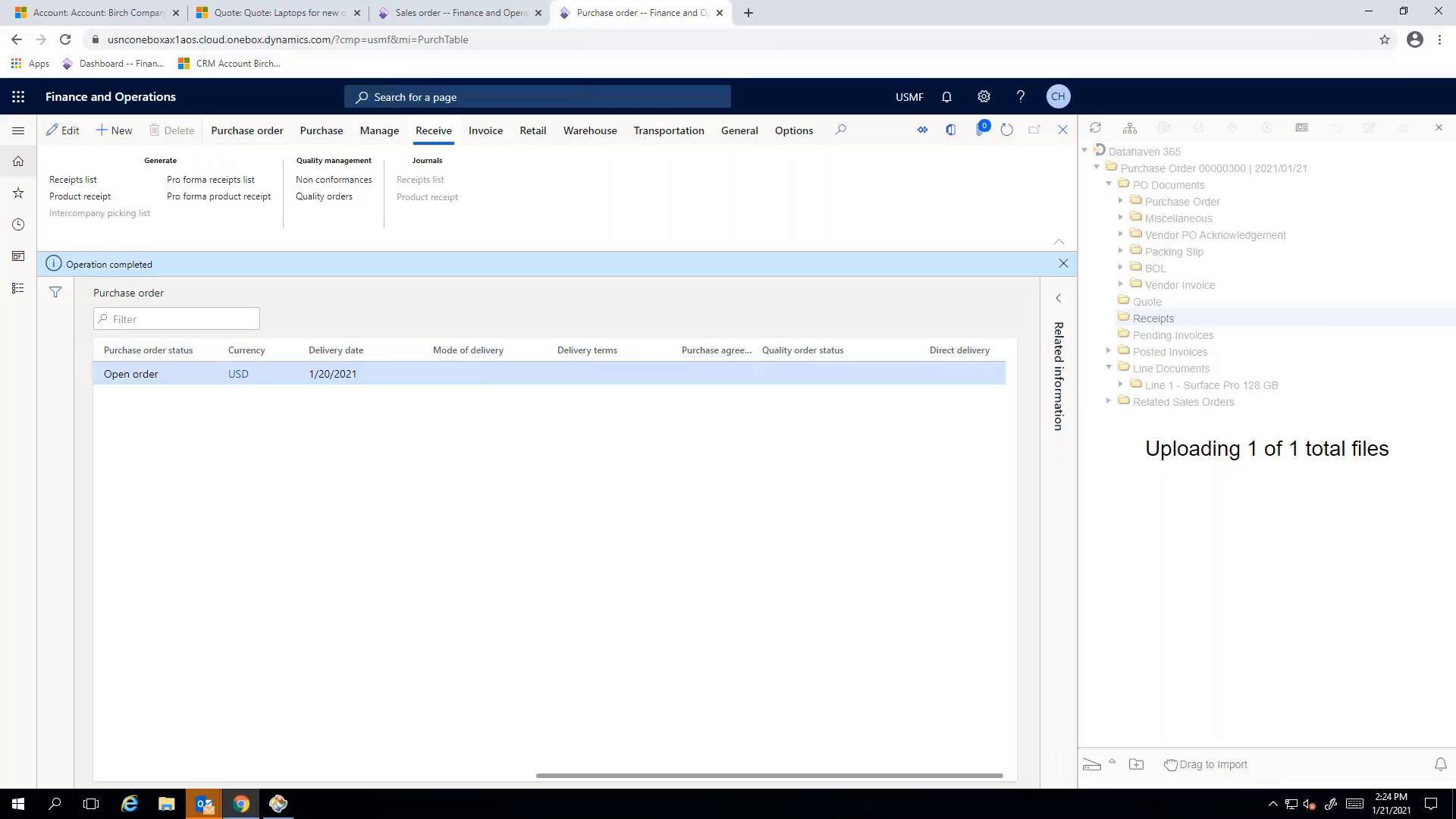Create new folder icon in Datahaven panel
This screenshot has width=1456, height=819.
tap(1136, 764)
